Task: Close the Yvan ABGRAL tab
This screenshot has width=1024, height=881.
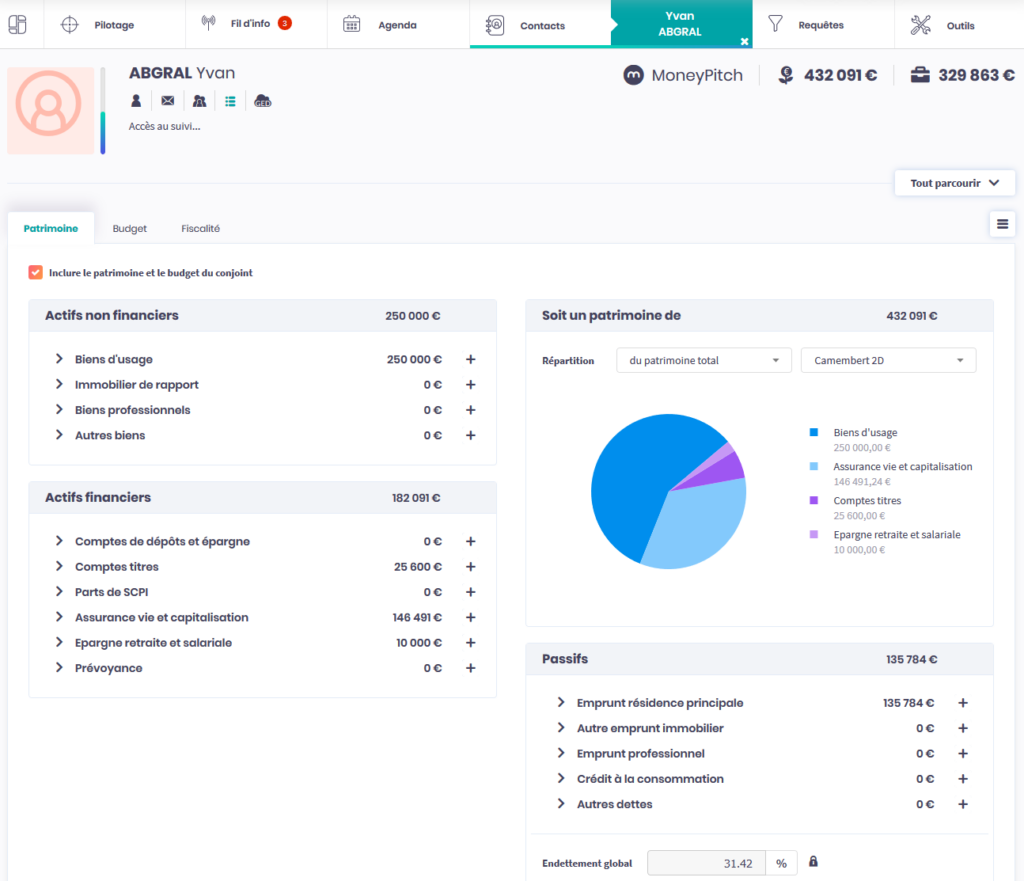Action: click(x=744, y=41)
